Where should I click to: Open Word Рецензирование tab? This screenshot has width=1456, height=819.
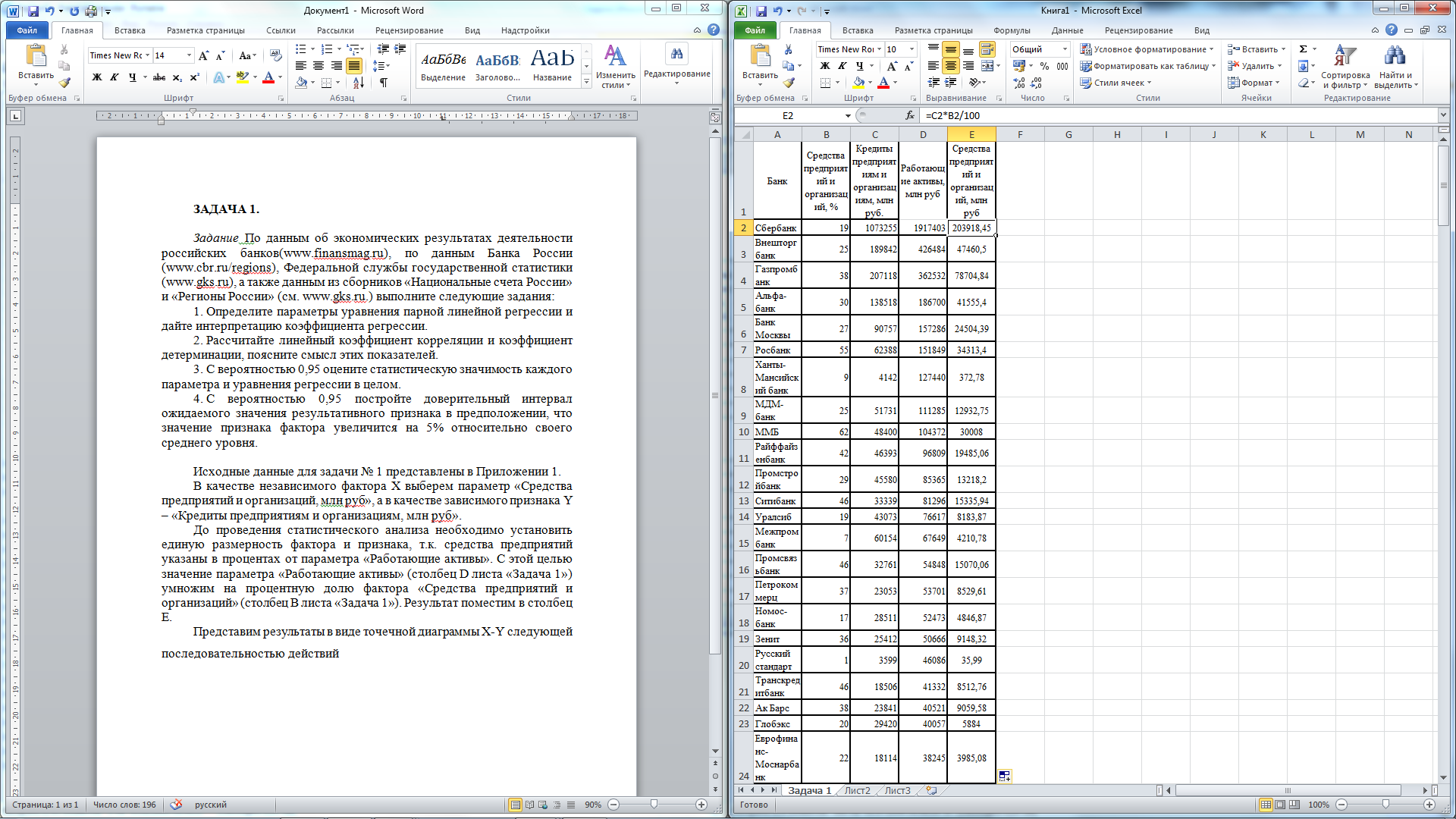click(x=409, y=30)
